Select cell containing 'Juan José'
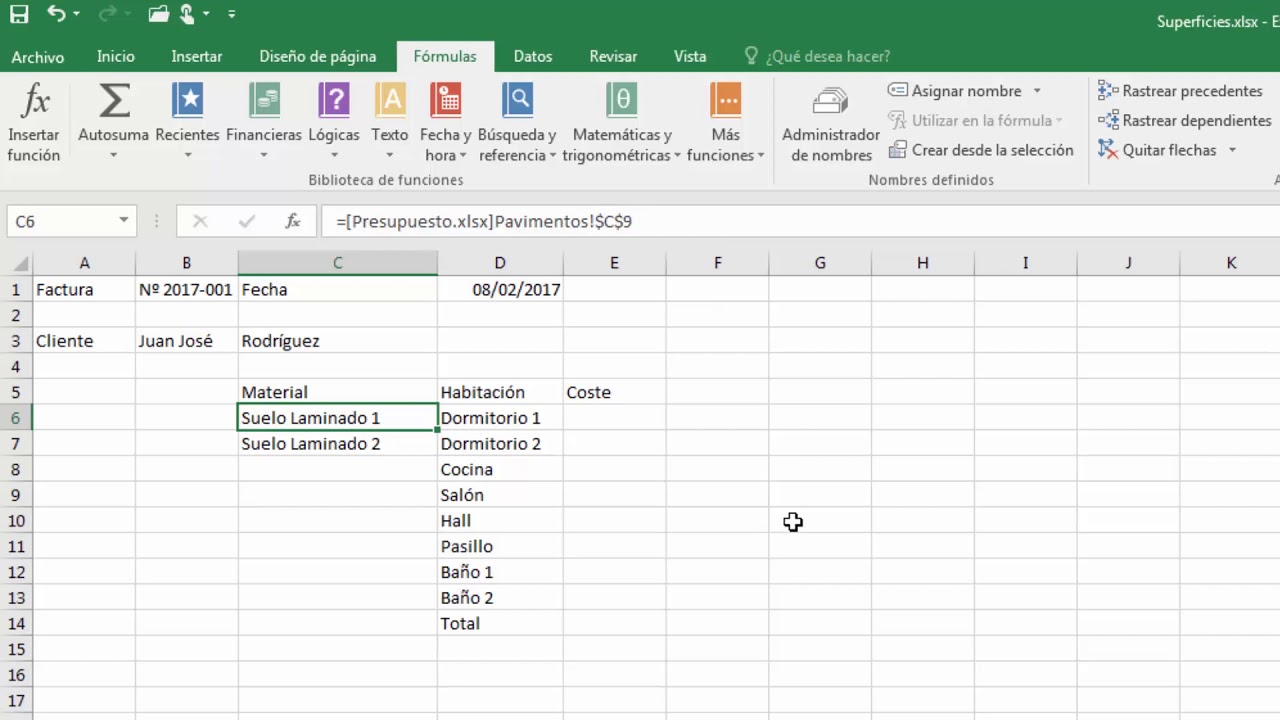The width and height of the screenshot is (1280, 720). (x=186, y=341)
